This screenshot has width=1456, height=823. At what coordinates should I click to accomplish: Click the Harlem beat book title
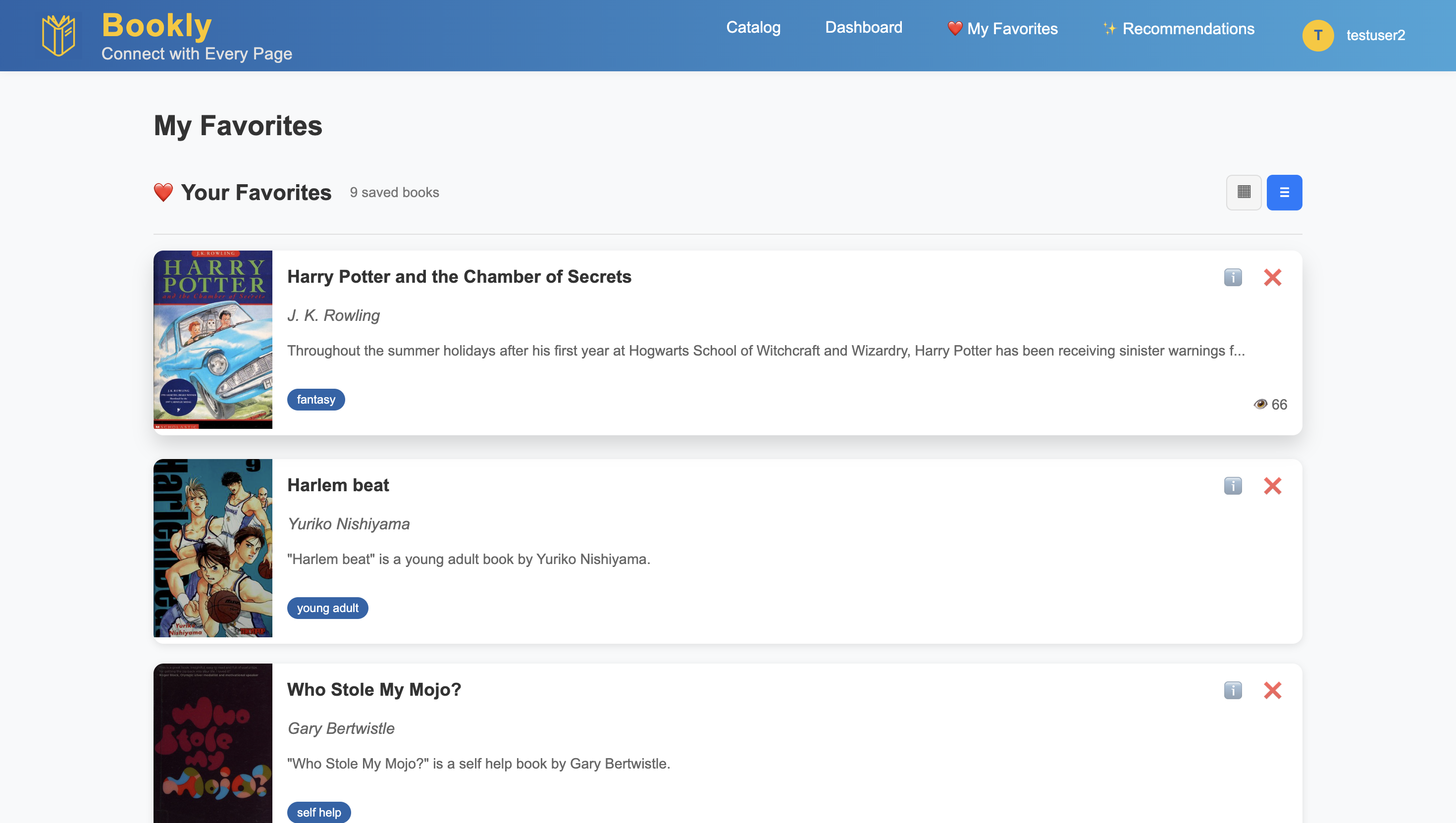pos(338,486)
